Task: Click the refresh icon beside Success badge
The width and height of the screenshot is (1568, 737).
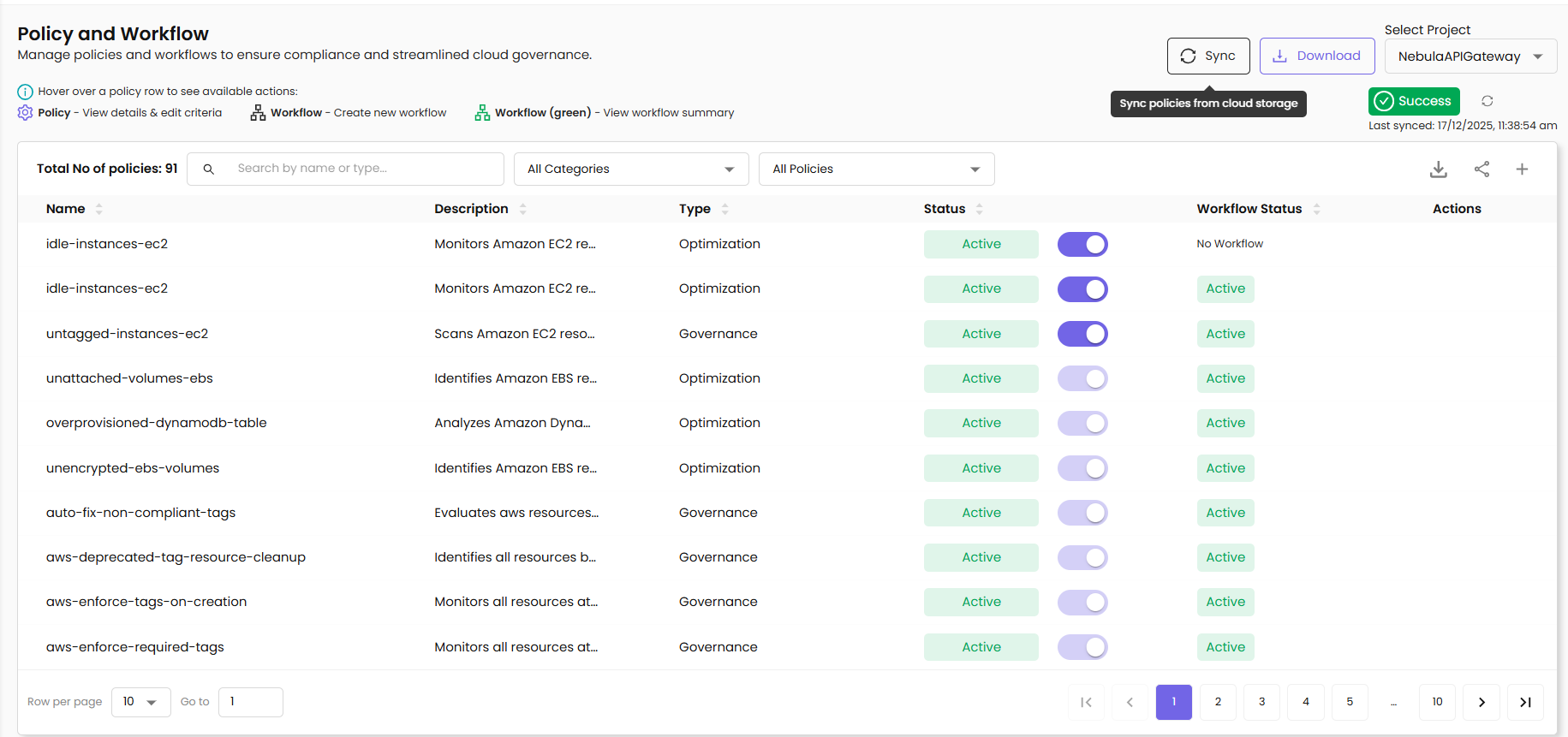Action: click(x=1488, y=101)
